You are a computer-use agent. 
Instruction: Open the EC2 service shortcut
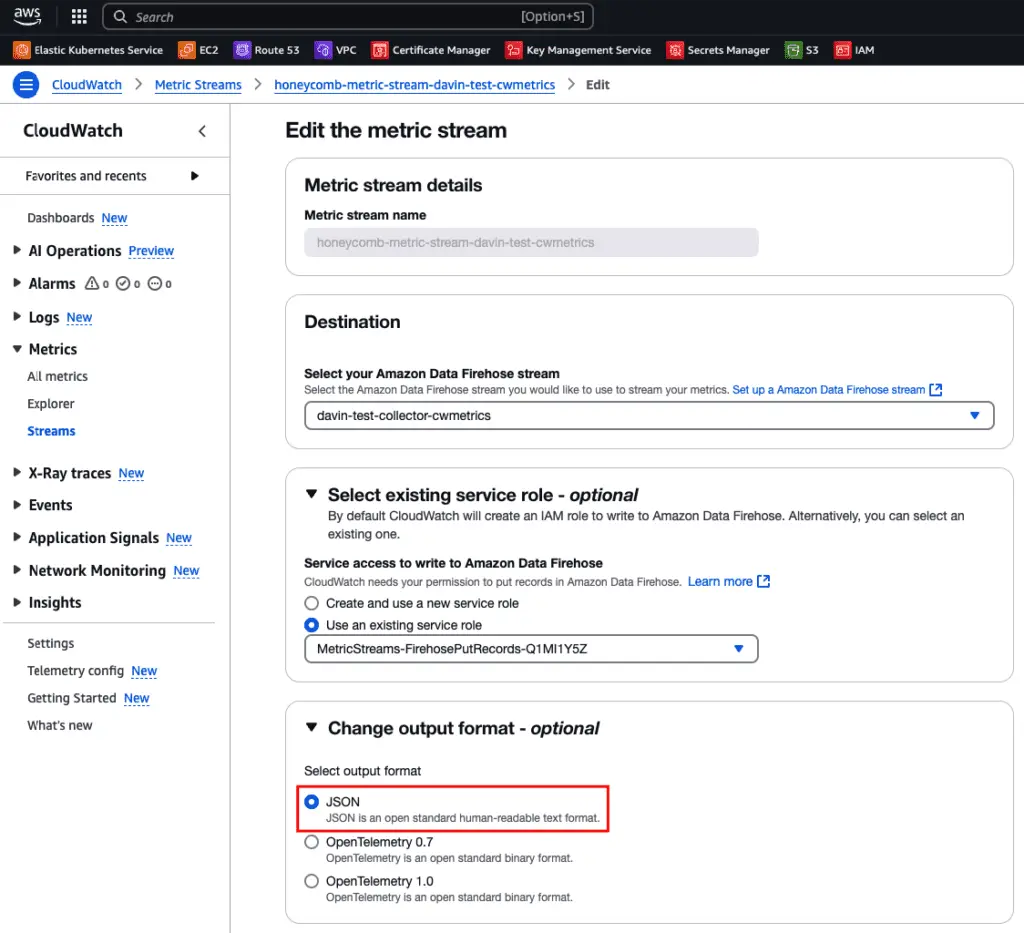click(x=186, y=50)
